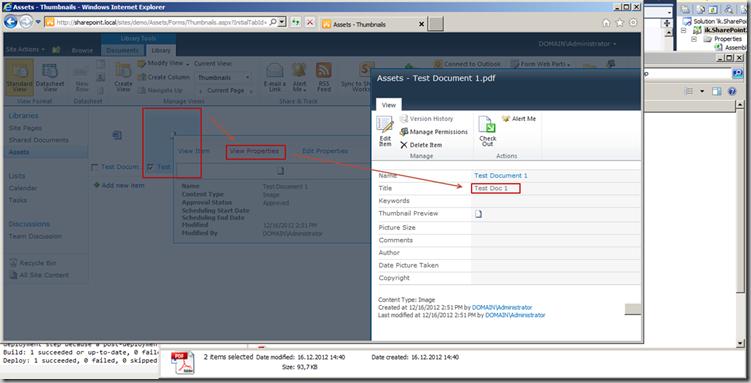Click into the browser address bar

[160, 22]
